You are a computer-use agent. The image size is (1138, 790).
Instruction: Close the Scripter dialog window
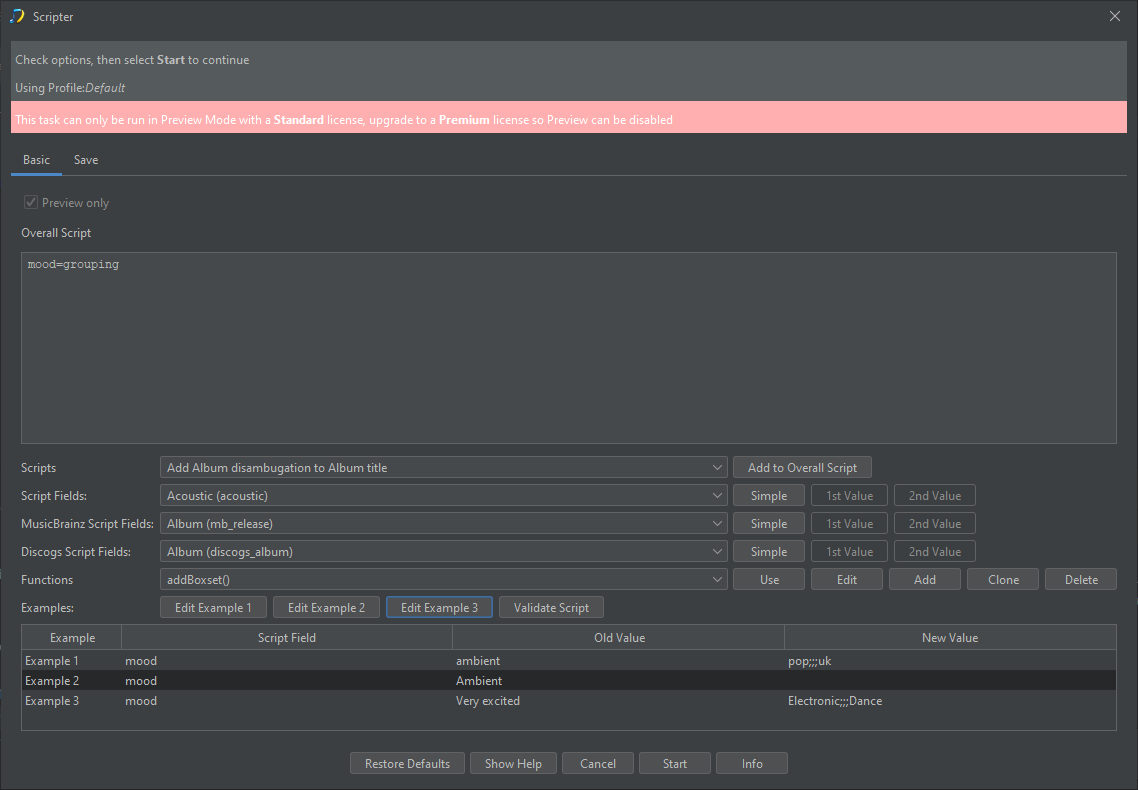[1115, 16]
